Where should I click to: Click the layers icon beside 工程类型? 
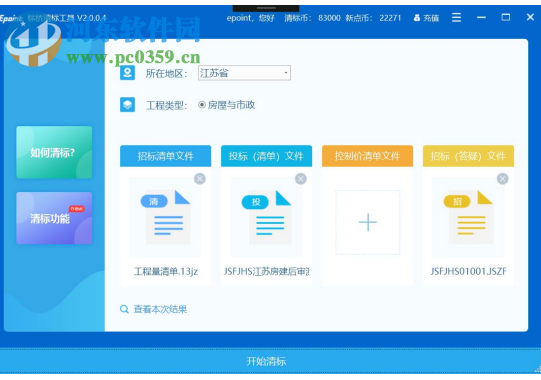[x=127, y=105]
